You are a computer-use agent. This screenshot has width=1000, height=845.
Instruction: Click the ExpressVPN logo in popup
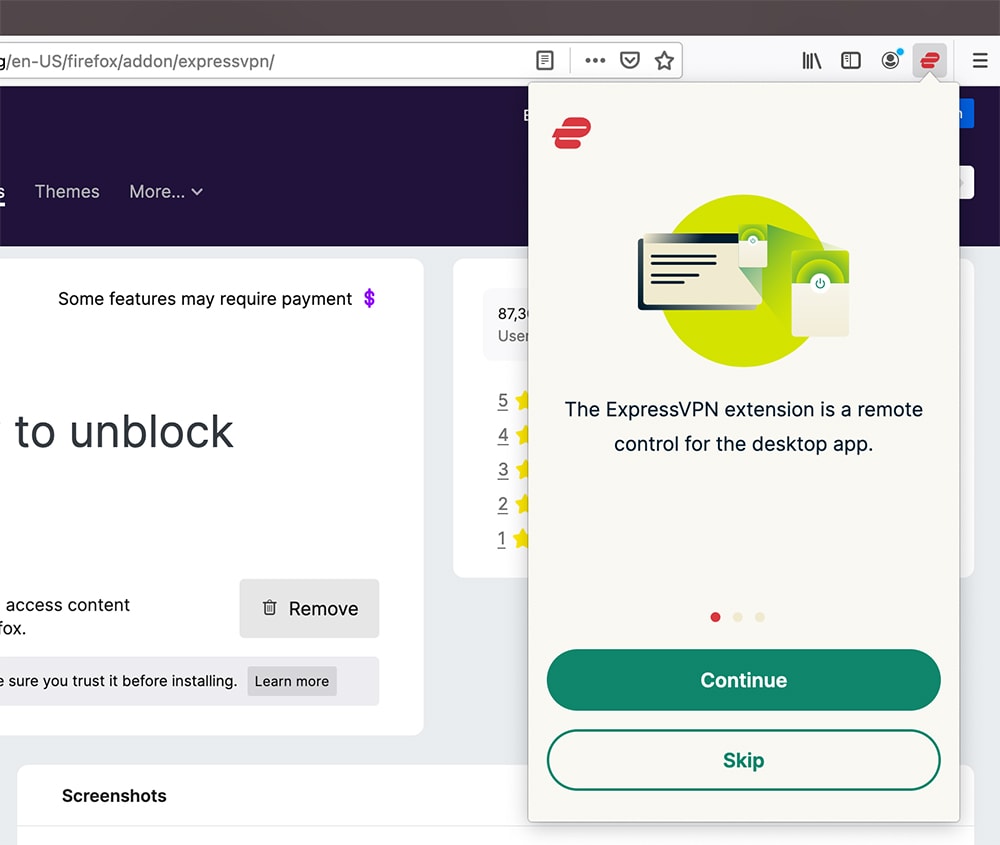point(571,133)
